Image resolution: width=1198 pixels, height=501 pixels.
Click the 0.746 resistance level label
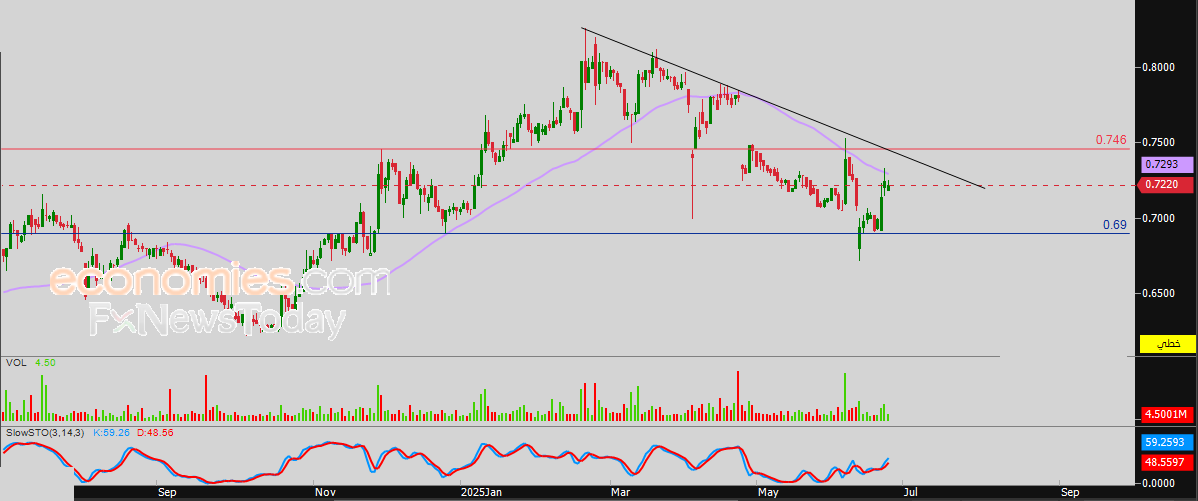(x=1111, y=140)
